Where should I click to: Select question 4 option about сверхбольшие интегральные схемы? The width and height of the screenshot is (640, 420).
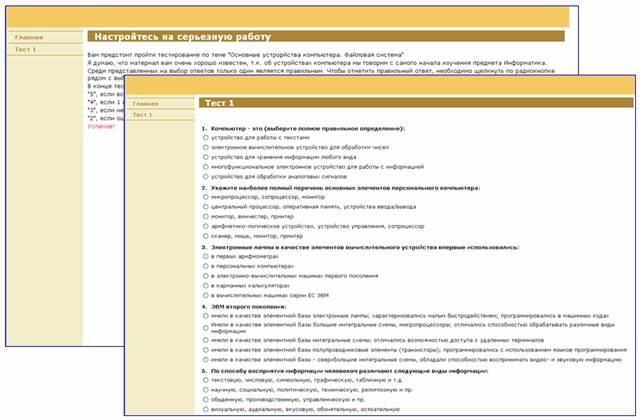[206, 360]
